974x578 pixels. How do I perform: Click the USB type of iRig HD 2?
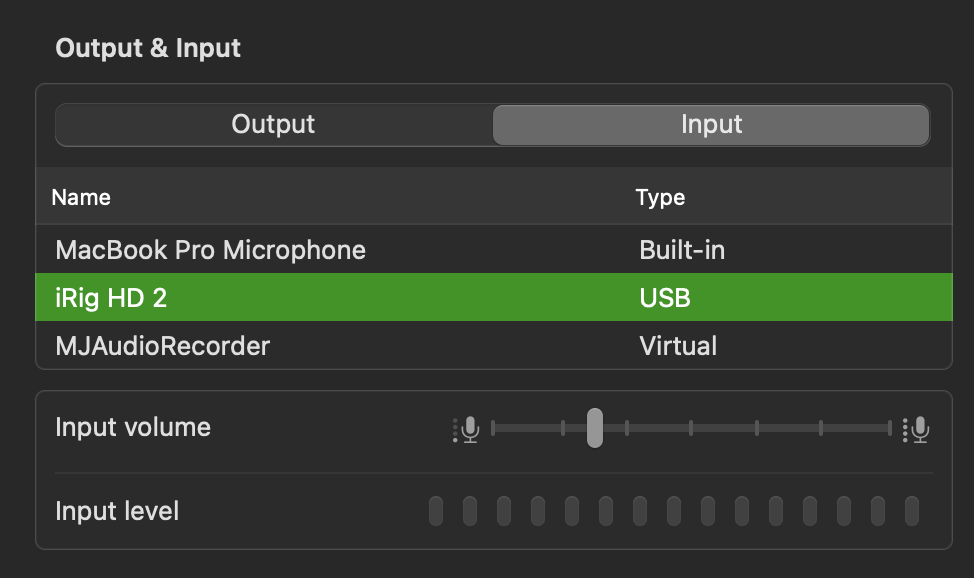pos(665,298)
